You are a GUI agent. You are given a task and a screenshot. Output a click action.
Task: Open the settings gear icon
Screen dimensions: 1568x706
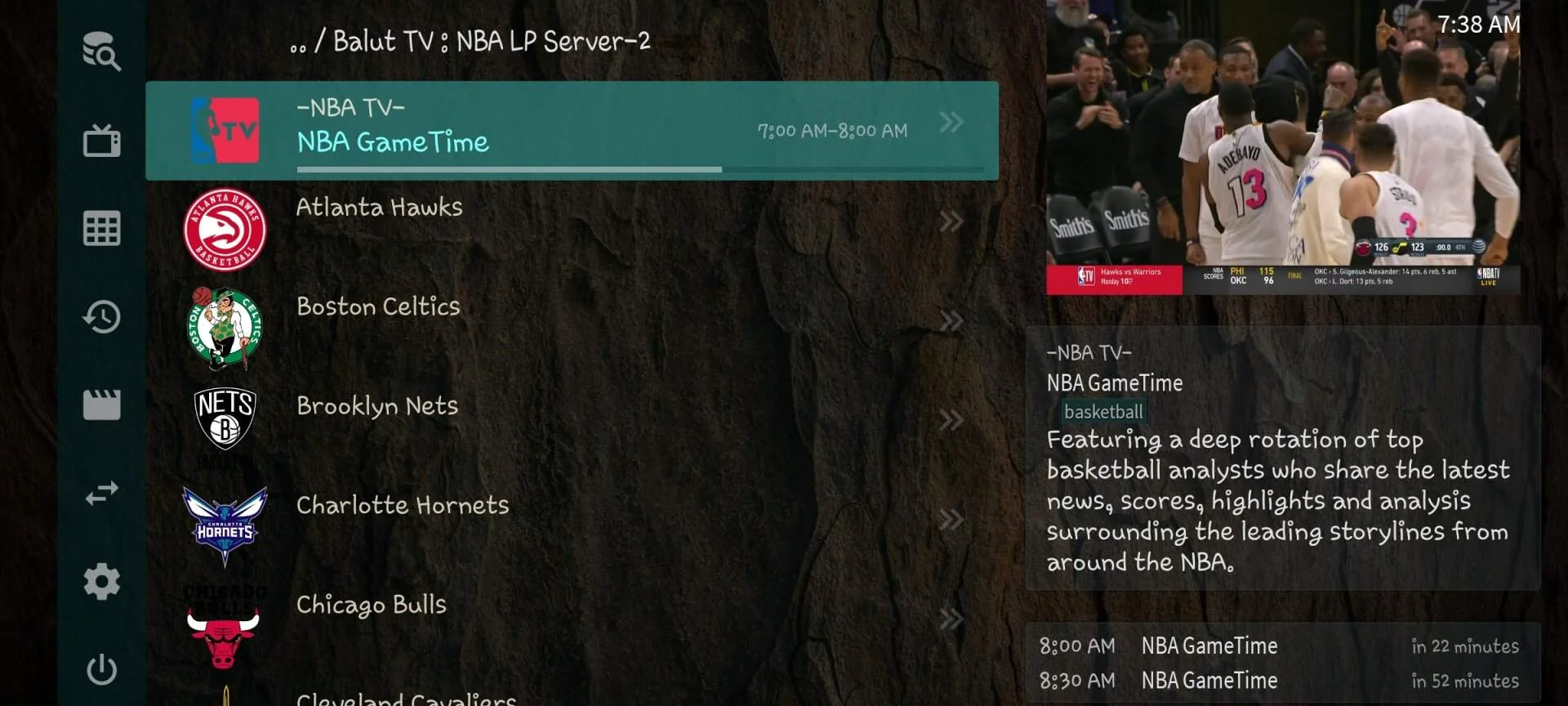coord(101,582)
